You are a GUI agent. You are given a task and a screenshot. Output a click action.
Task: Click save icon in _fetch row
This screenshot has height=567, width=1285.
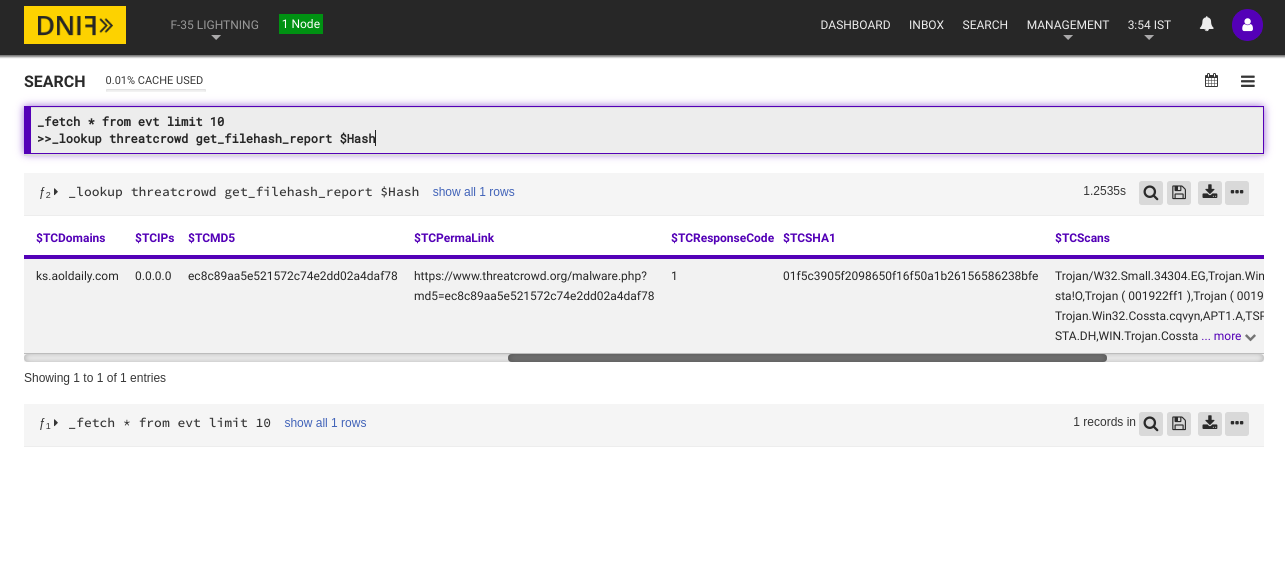click(1179, 424)
